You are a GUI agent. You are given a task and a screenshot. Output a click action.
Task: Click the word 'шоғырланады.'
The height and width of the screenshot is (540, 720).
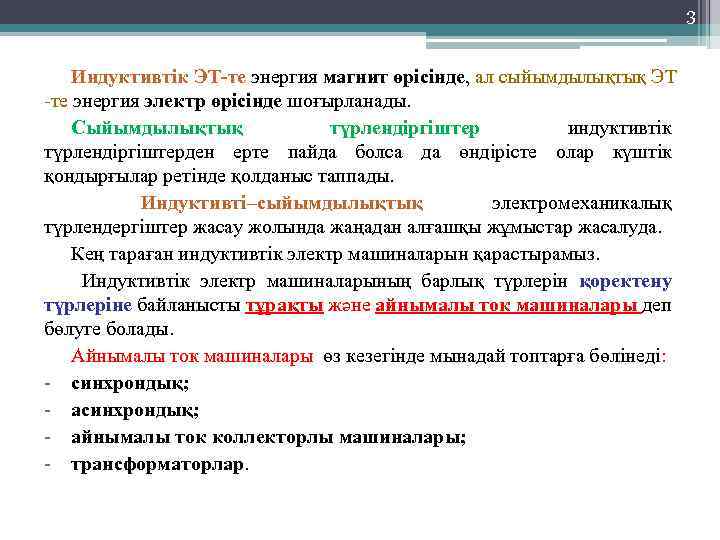(349, 101)
